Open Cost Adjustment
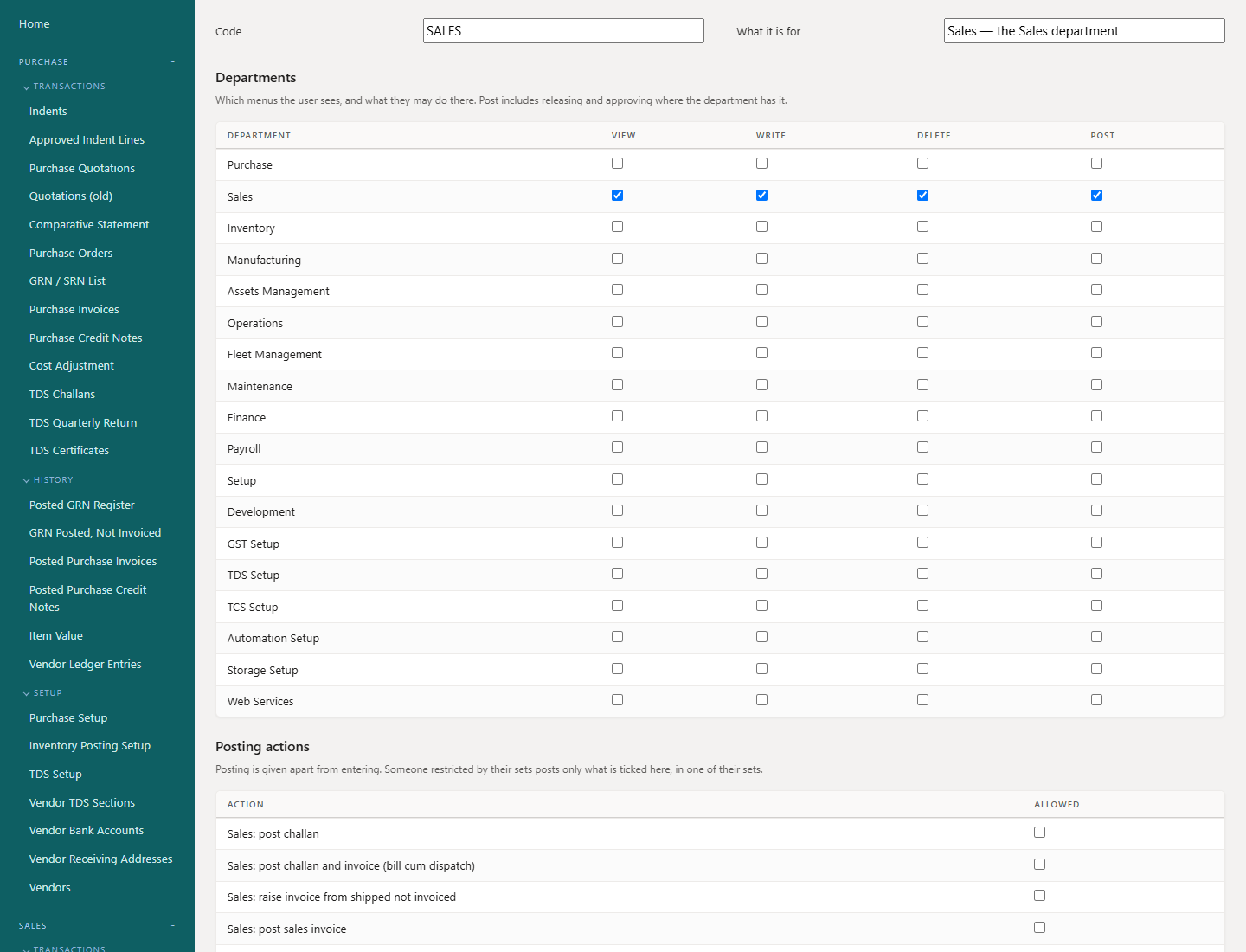Screen dimensions: 1246x952 [72, 366]
